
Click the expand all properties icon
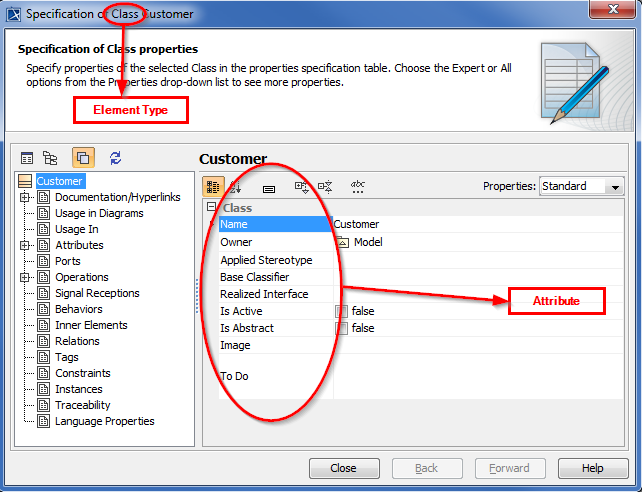coord(301,187)
